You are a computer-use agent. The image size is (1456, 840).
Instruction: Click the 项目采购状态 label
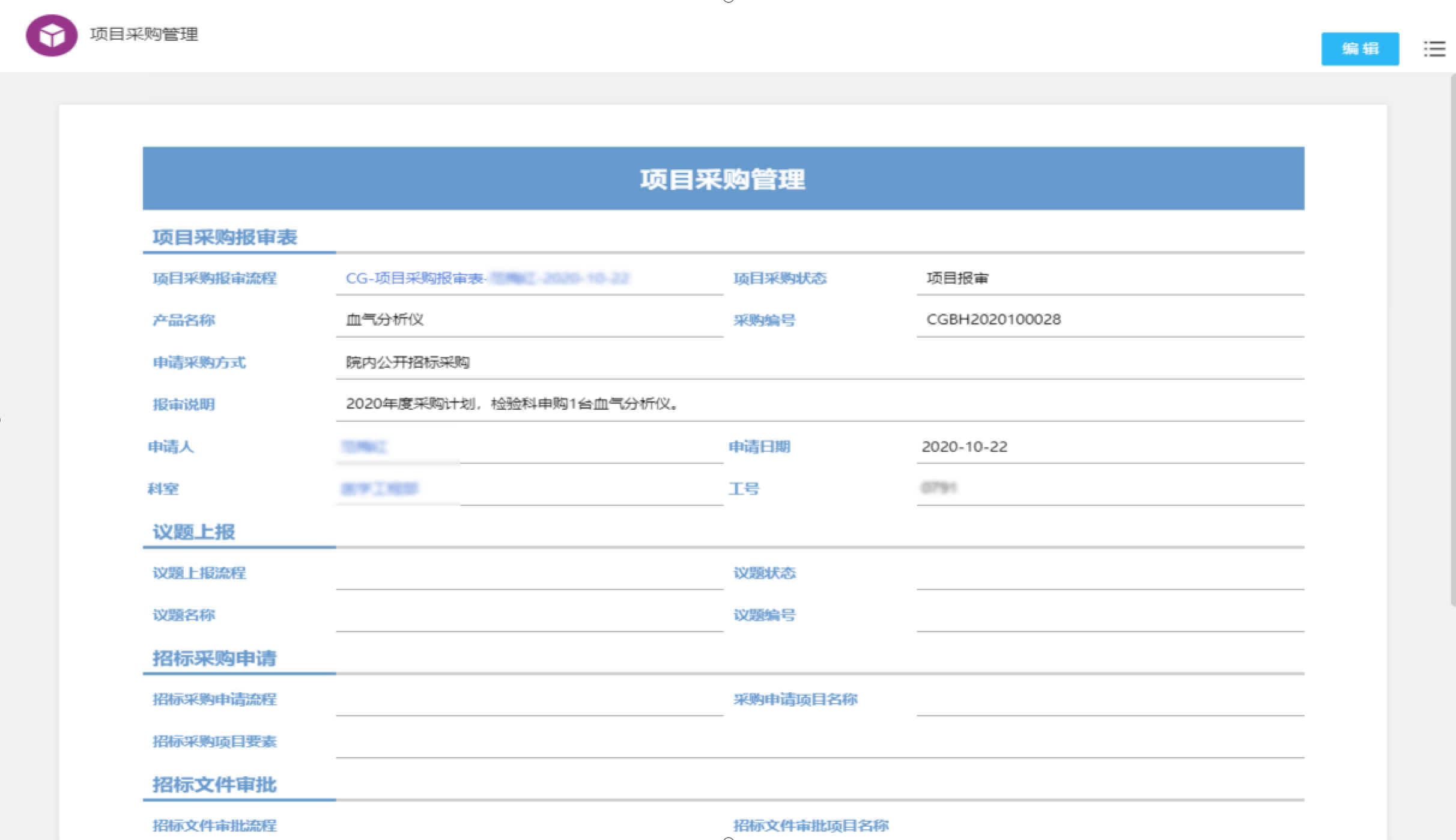[780, 278]
